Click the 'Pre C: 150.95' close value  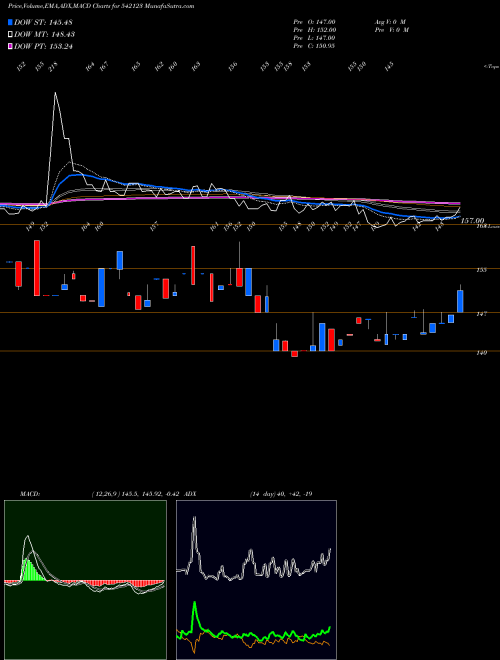click(x=314, y=46)
